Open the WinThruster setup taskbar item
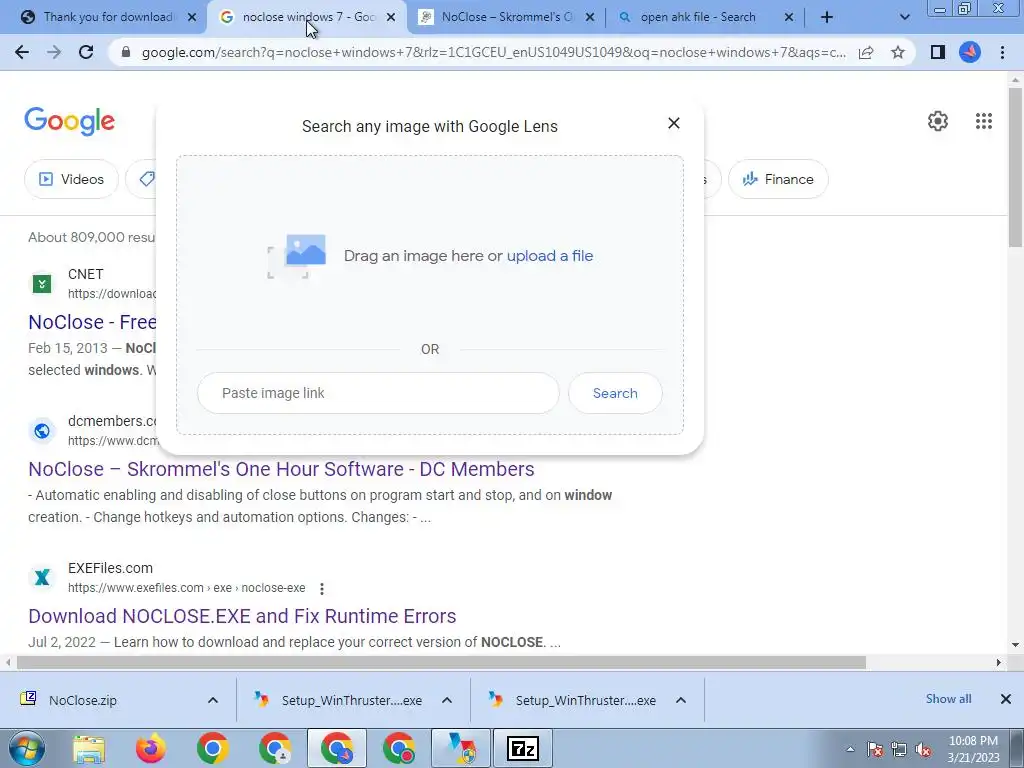 coord(462,748)
